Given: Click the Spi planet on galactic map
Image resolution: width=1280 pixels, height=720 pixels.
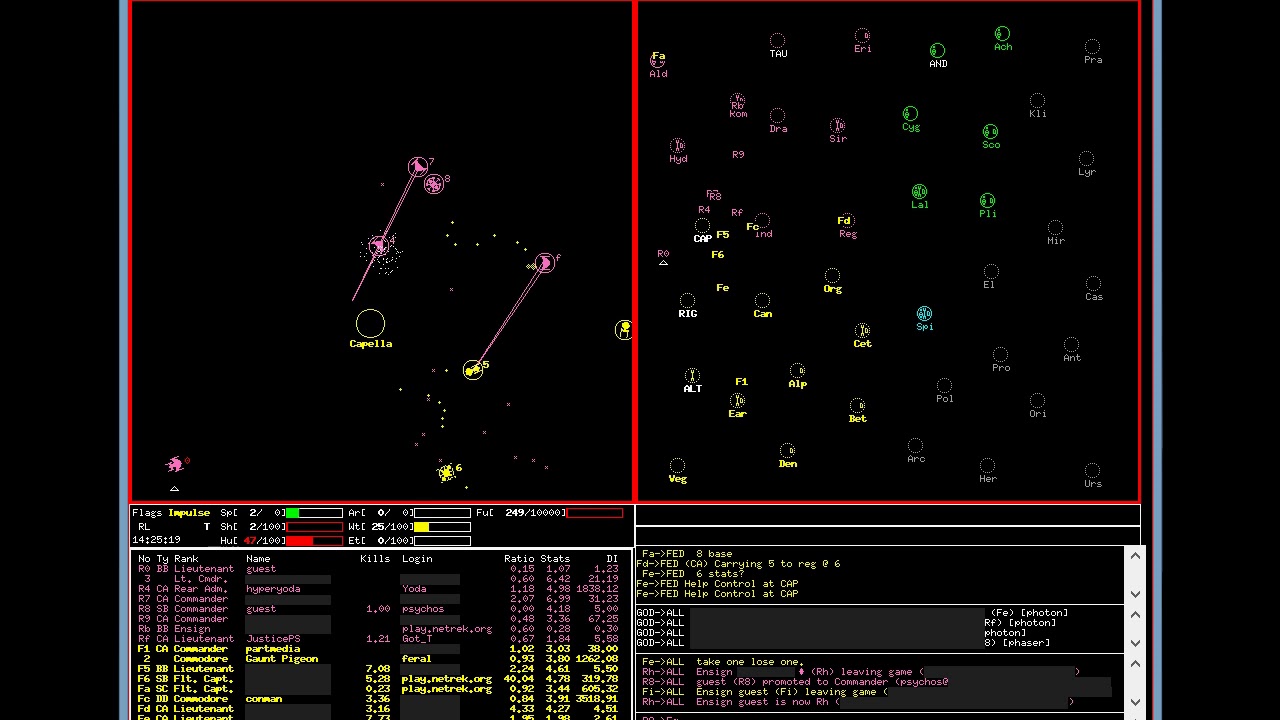Looking at the screenshot, I should [x=924, y=314].
